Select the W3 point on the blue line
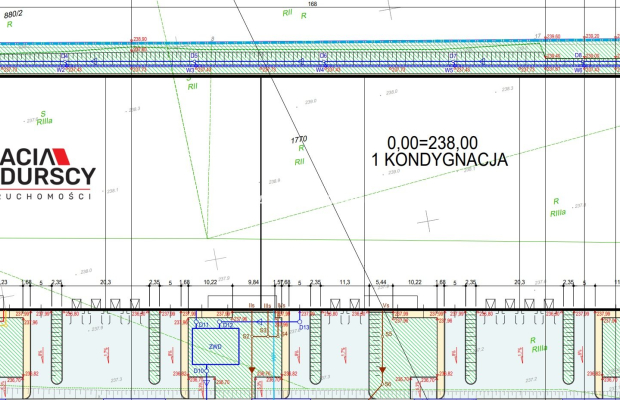Viewport: 620px width, 400px height. tap(191, 70)
